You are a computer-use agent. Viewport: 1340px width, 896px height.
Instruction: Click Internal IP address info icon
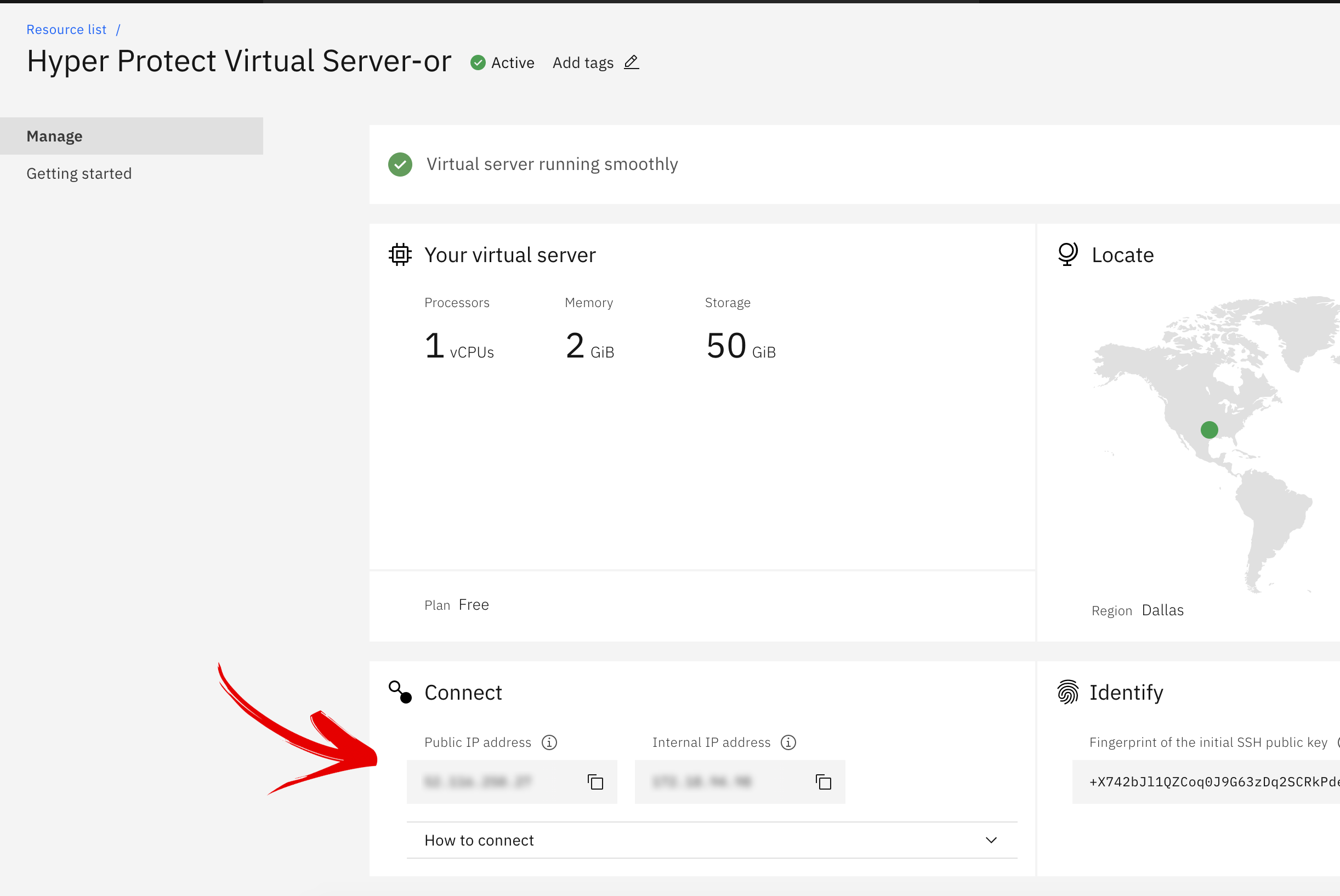tap(788, 742)
